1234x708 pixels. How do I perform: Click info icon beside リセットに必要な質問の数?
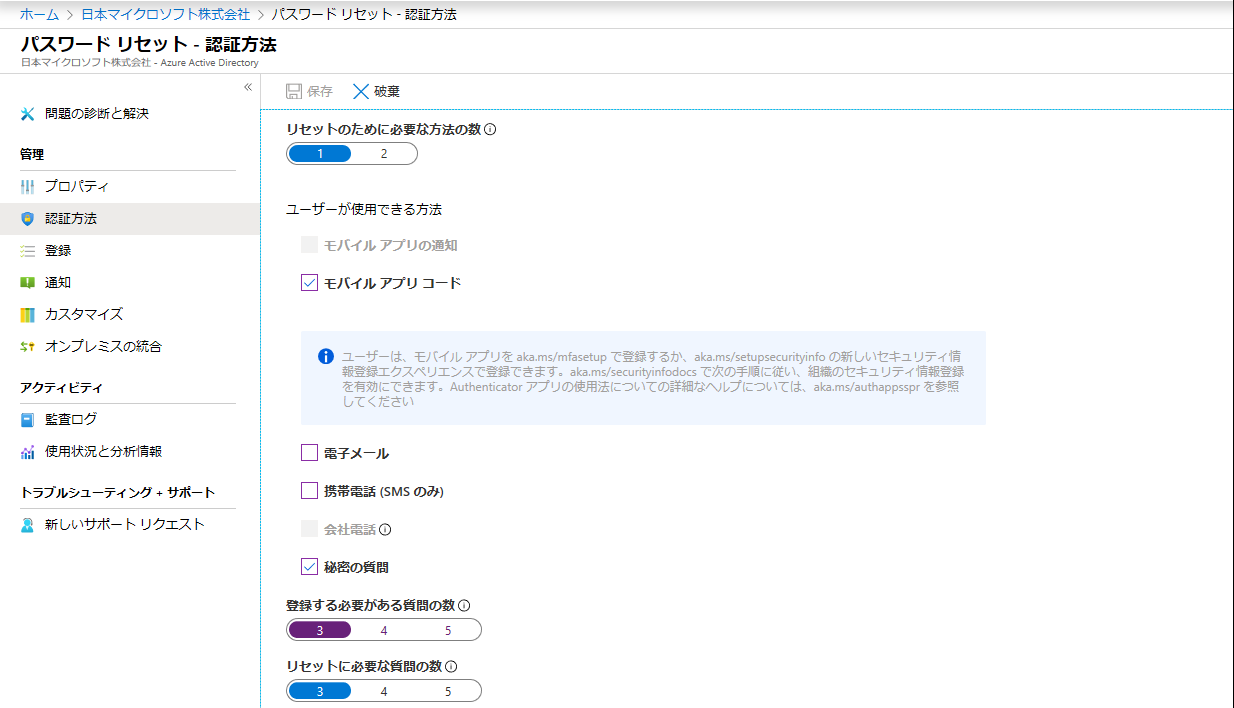click(x=452, y=666)
